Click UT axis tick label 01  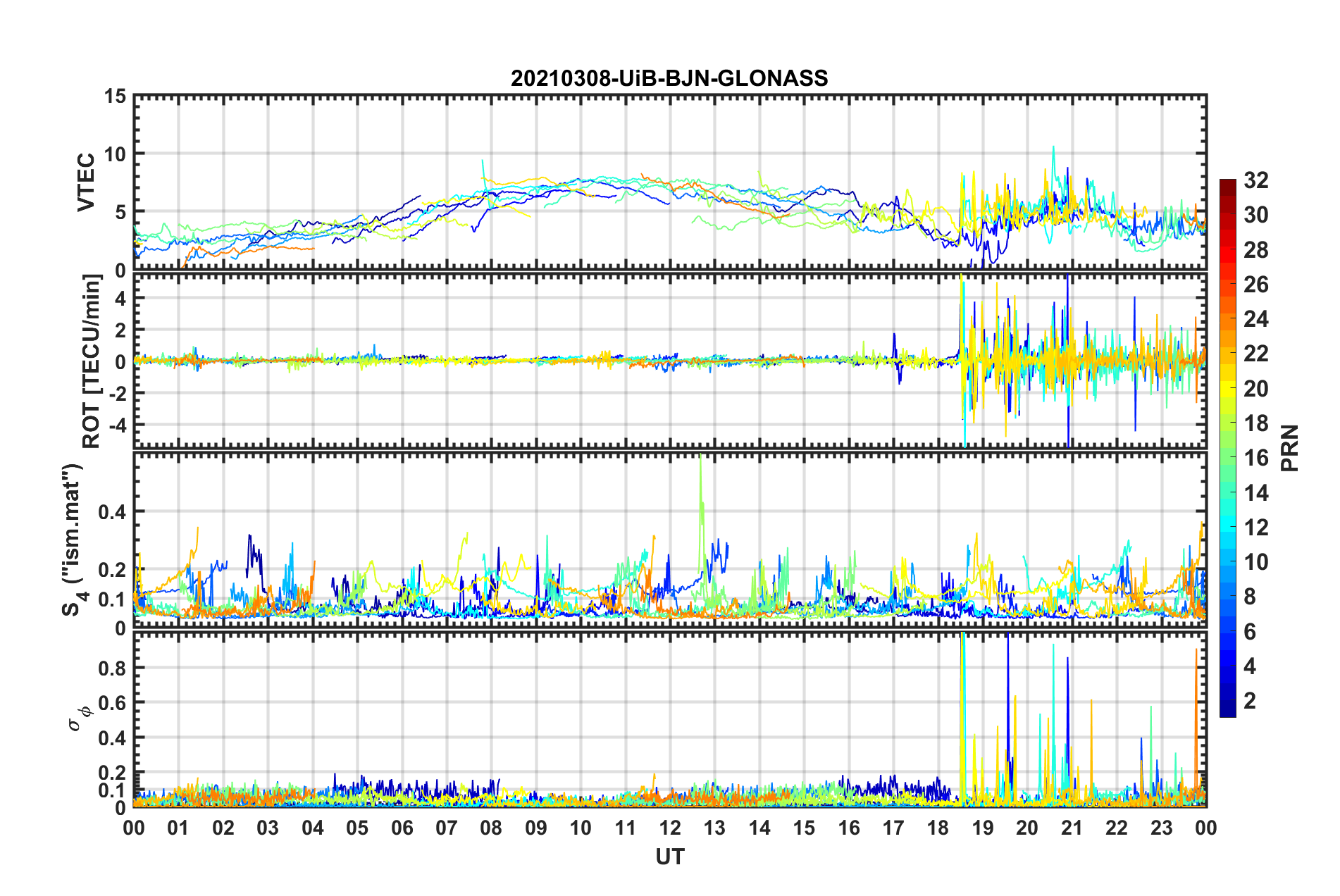pyautogui.click(x=178, y=828)
